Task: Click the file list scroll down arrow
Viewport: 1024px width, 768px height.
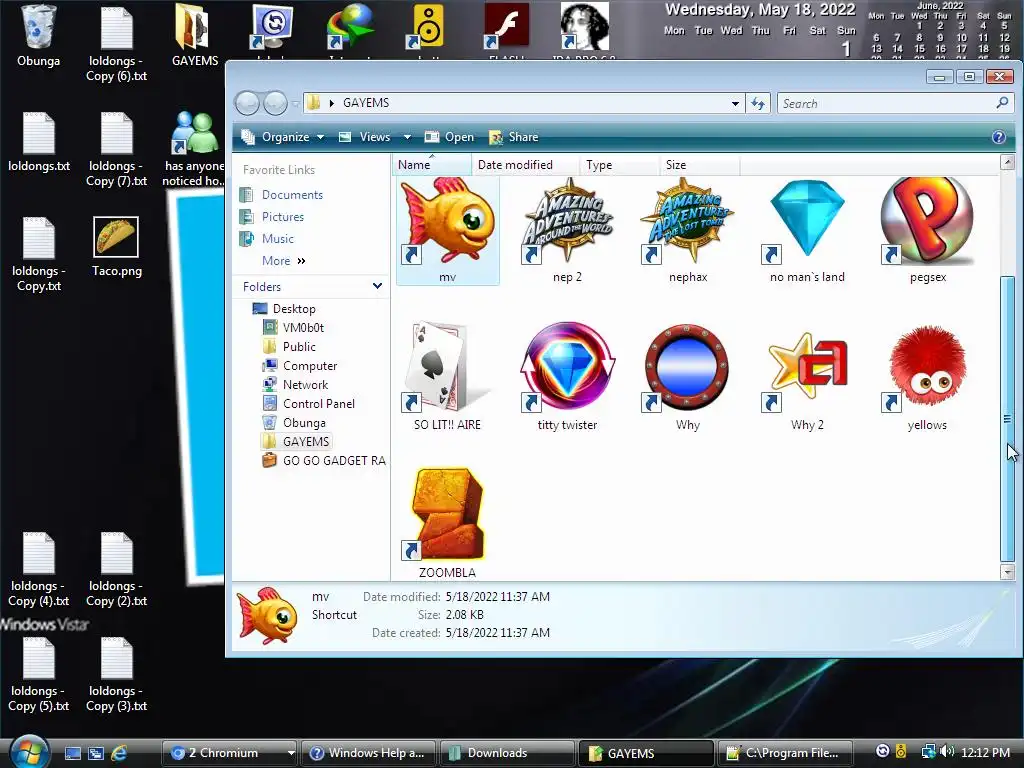Action: pyautogui.click(x=1007, y=572)
